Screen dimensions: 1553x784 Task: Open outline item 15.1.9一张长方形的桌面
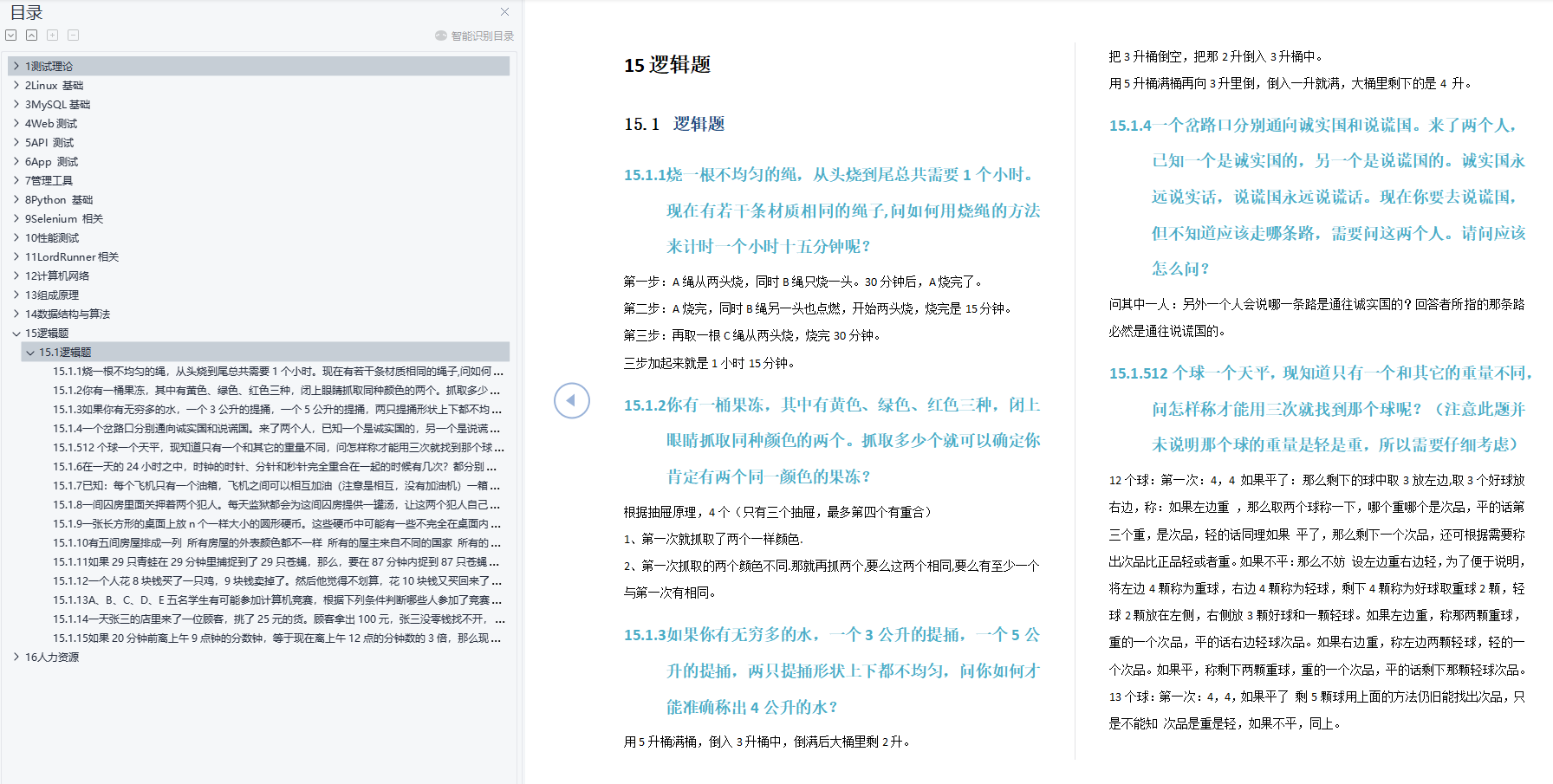(277, 523)
